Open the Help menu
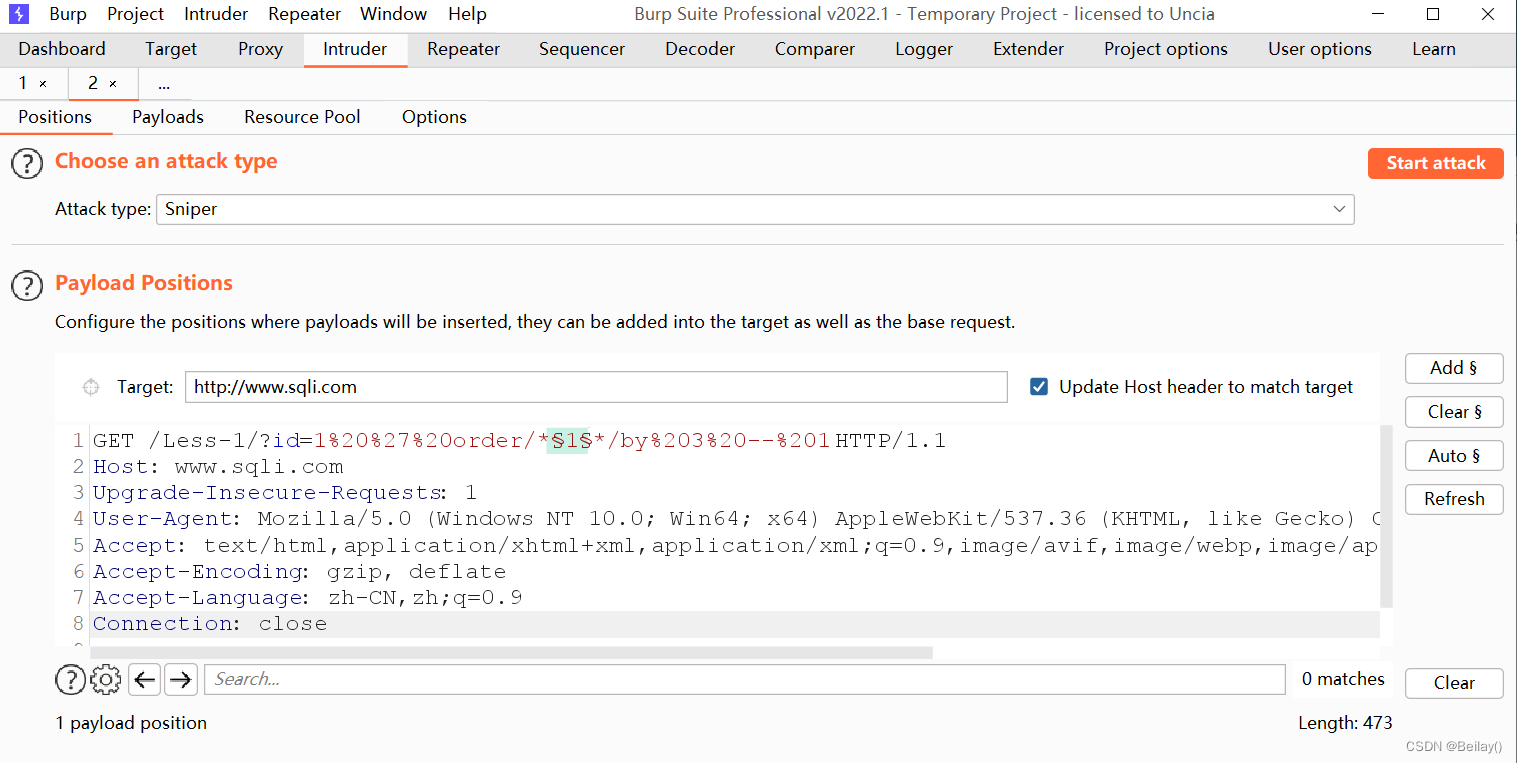 tap(467, 14)
